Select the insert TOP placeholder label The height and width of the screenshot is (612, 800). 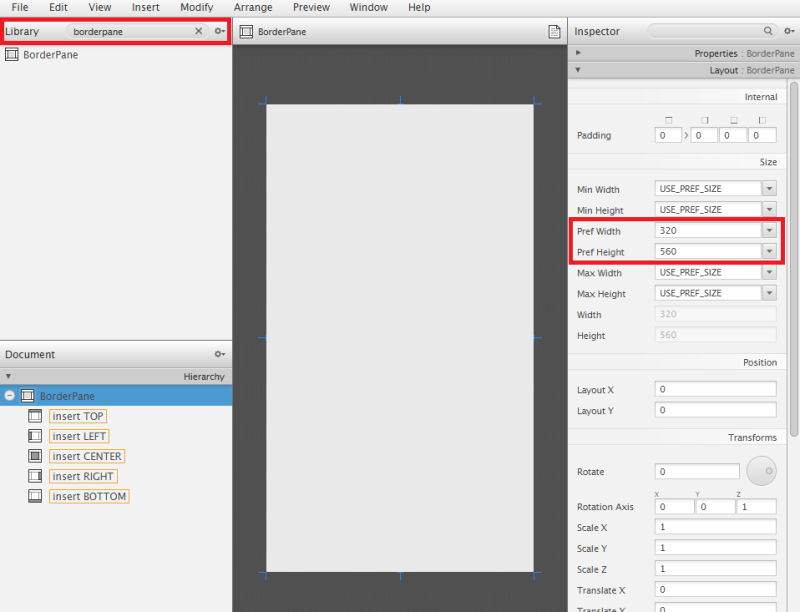coord(78,416)
